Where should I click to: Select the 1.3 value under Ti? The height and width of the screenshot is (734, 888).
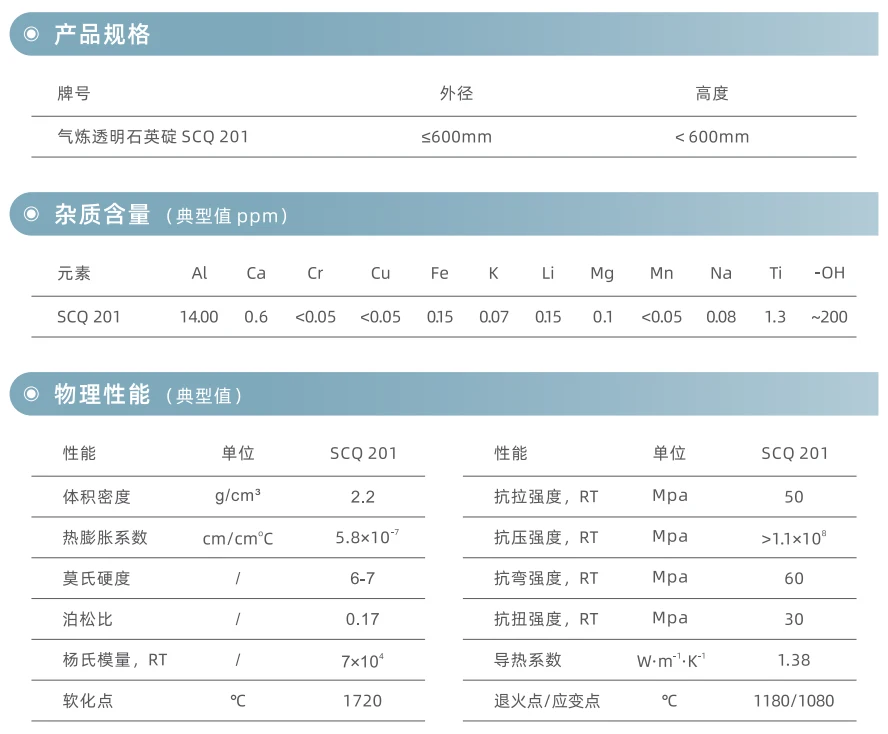click(775, 317)
